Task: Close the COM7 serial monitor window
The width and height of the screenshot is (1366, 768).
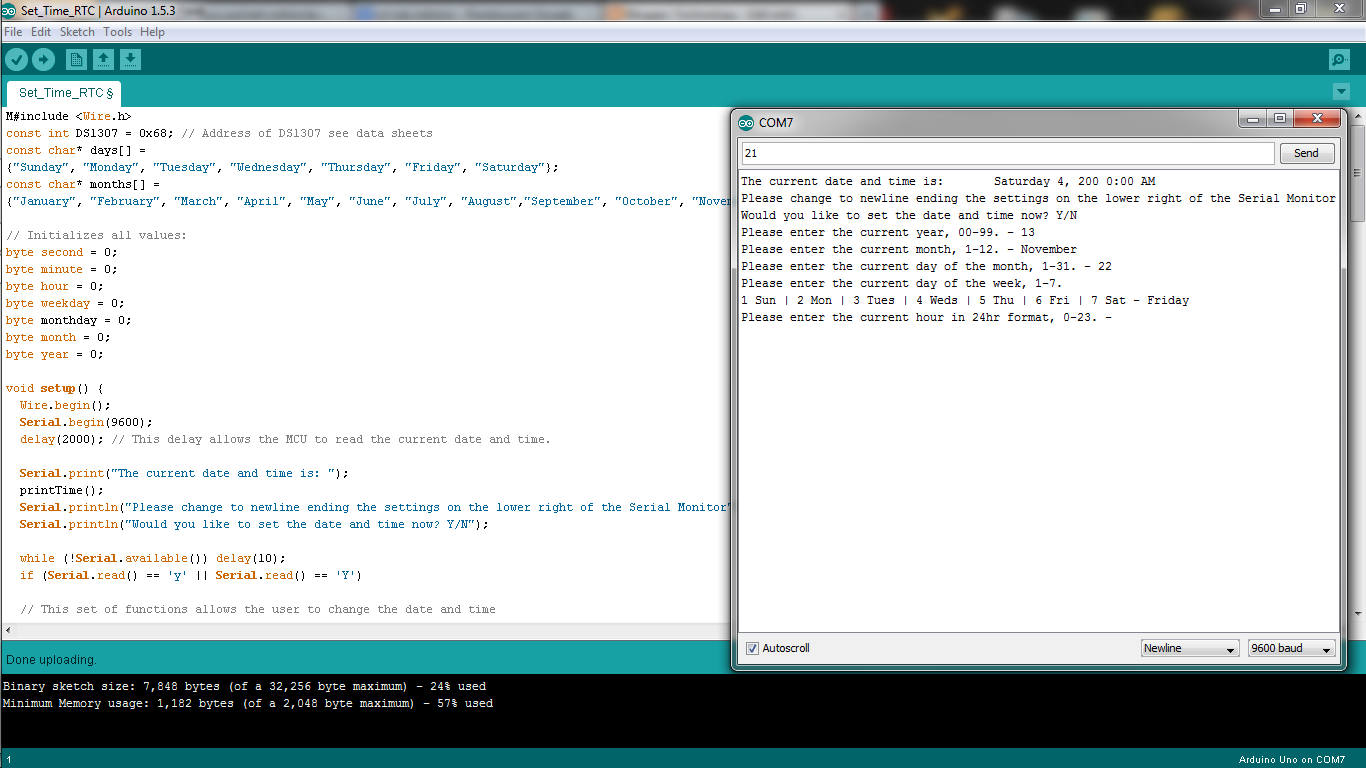Action: click(x=1317, y=119)
